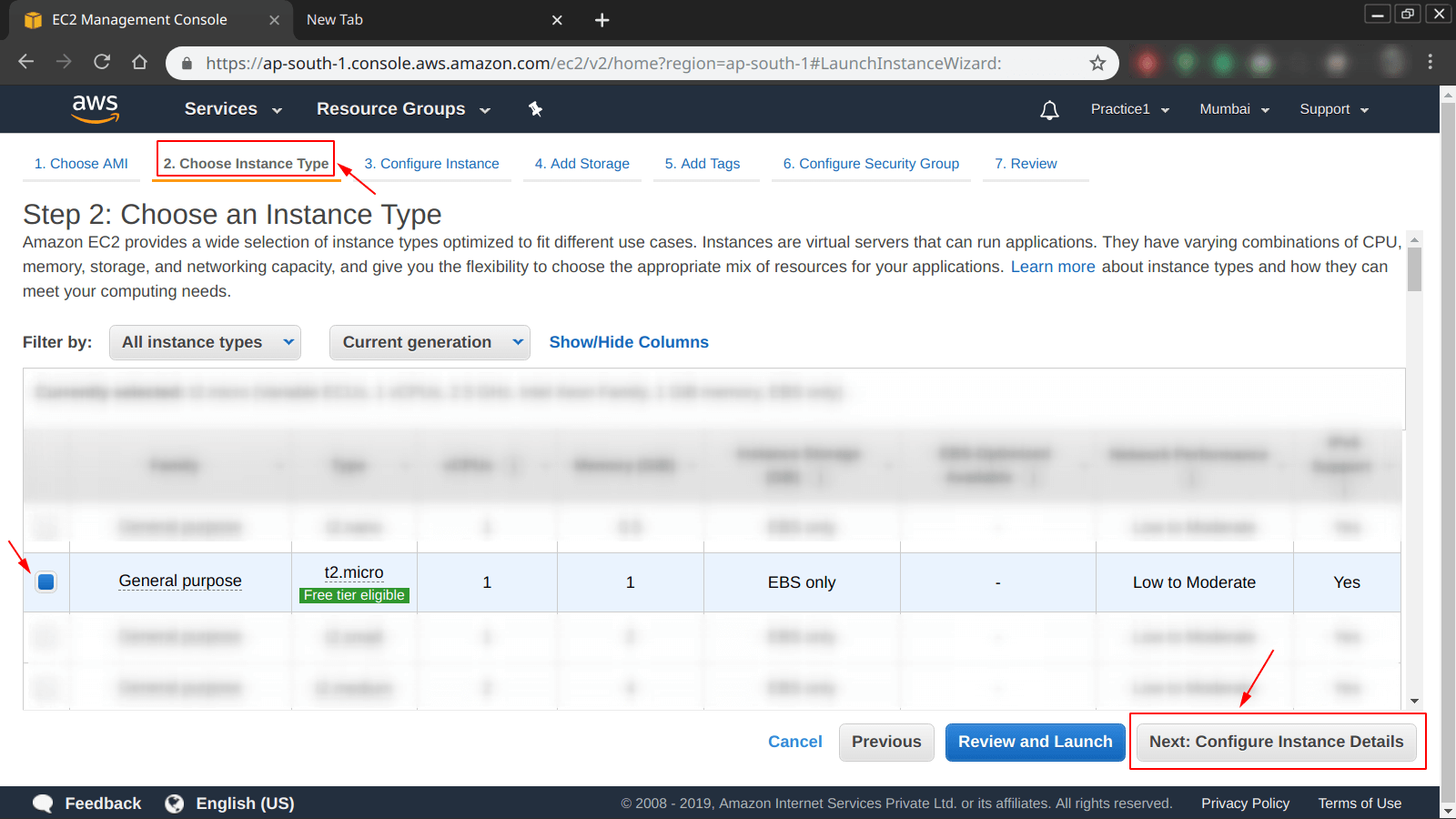Bookmark this page with the star icon
1456x819 pixels.
pos(1097,63)
